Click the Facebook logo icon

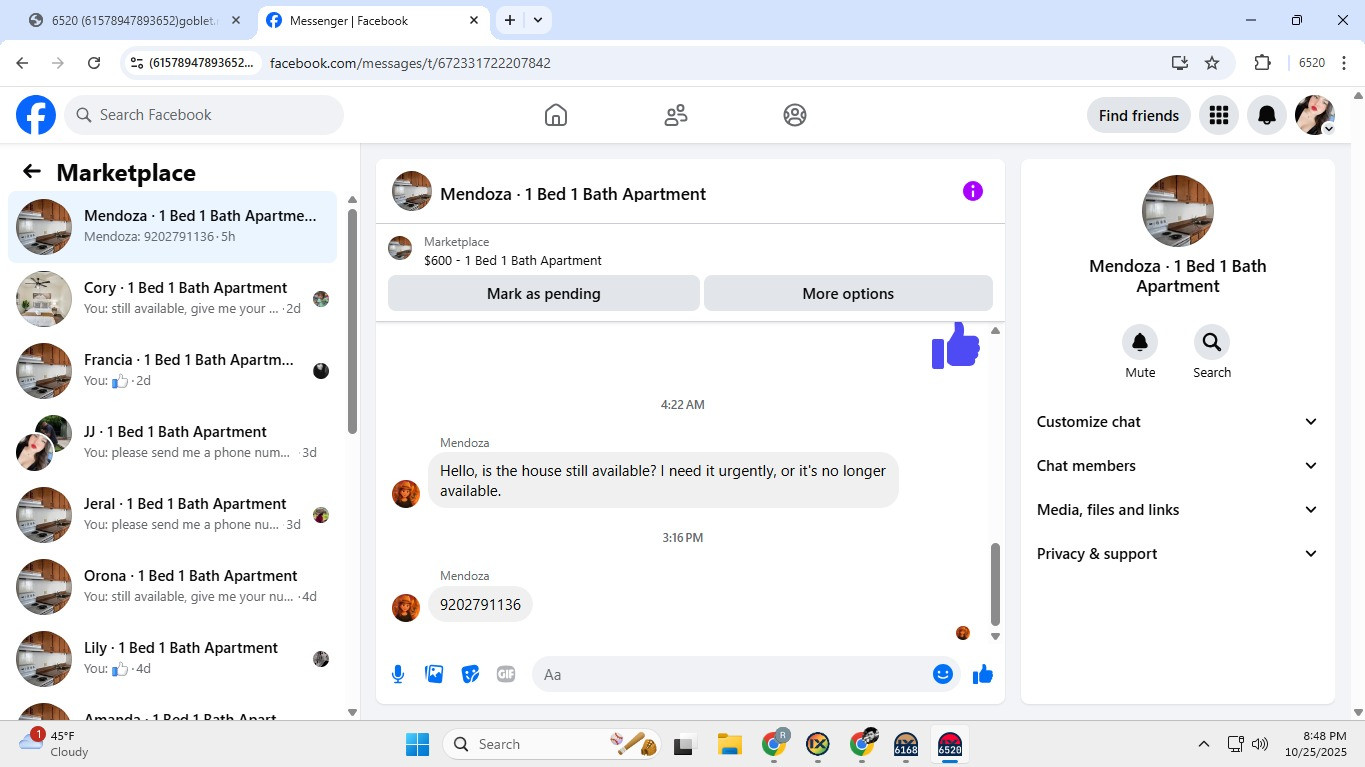point(36,115)
